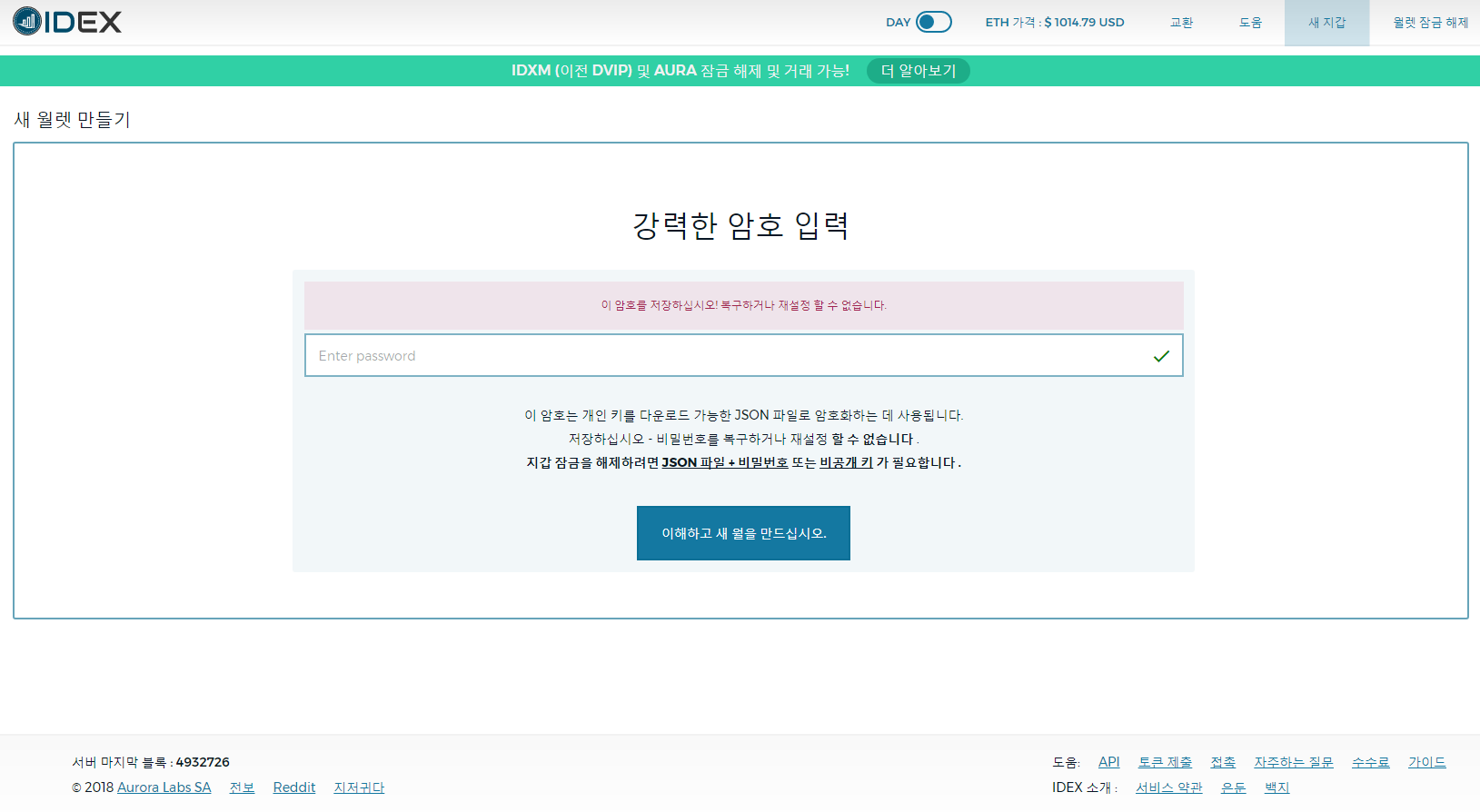This screenshot has height=812, width=1480.
Task: Open the API footer link
Action: pyautogui.click(x=1108, y=762)
